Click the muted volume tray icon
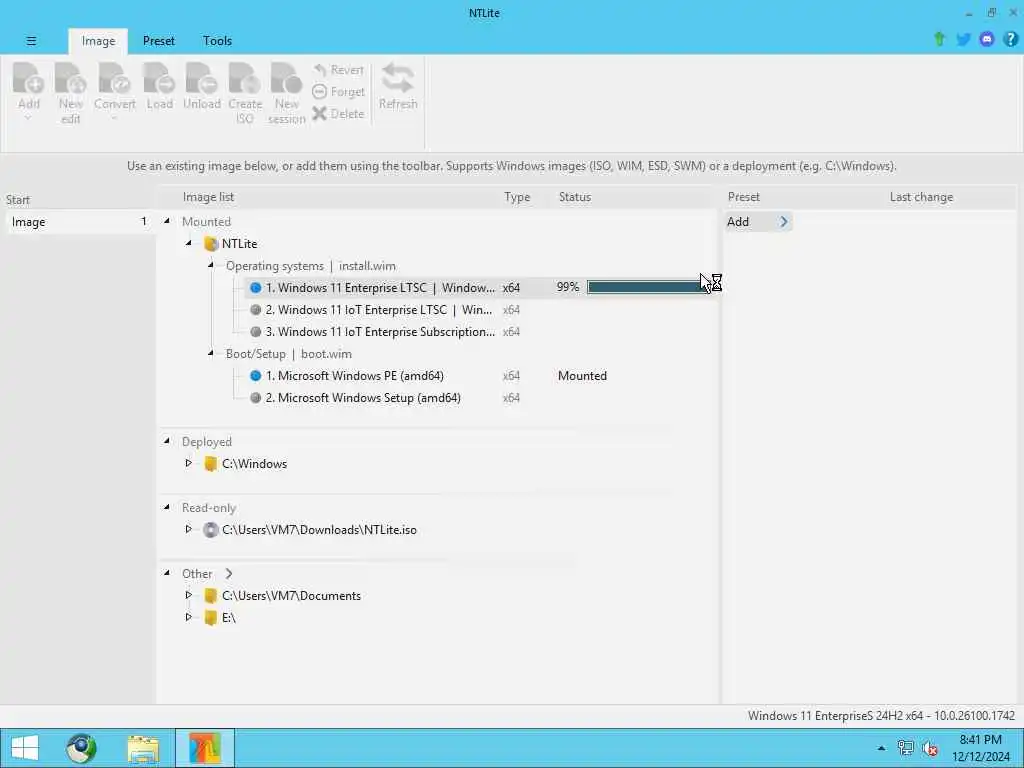Viewport: 1024px width, 768px height. tap(931, 748)
